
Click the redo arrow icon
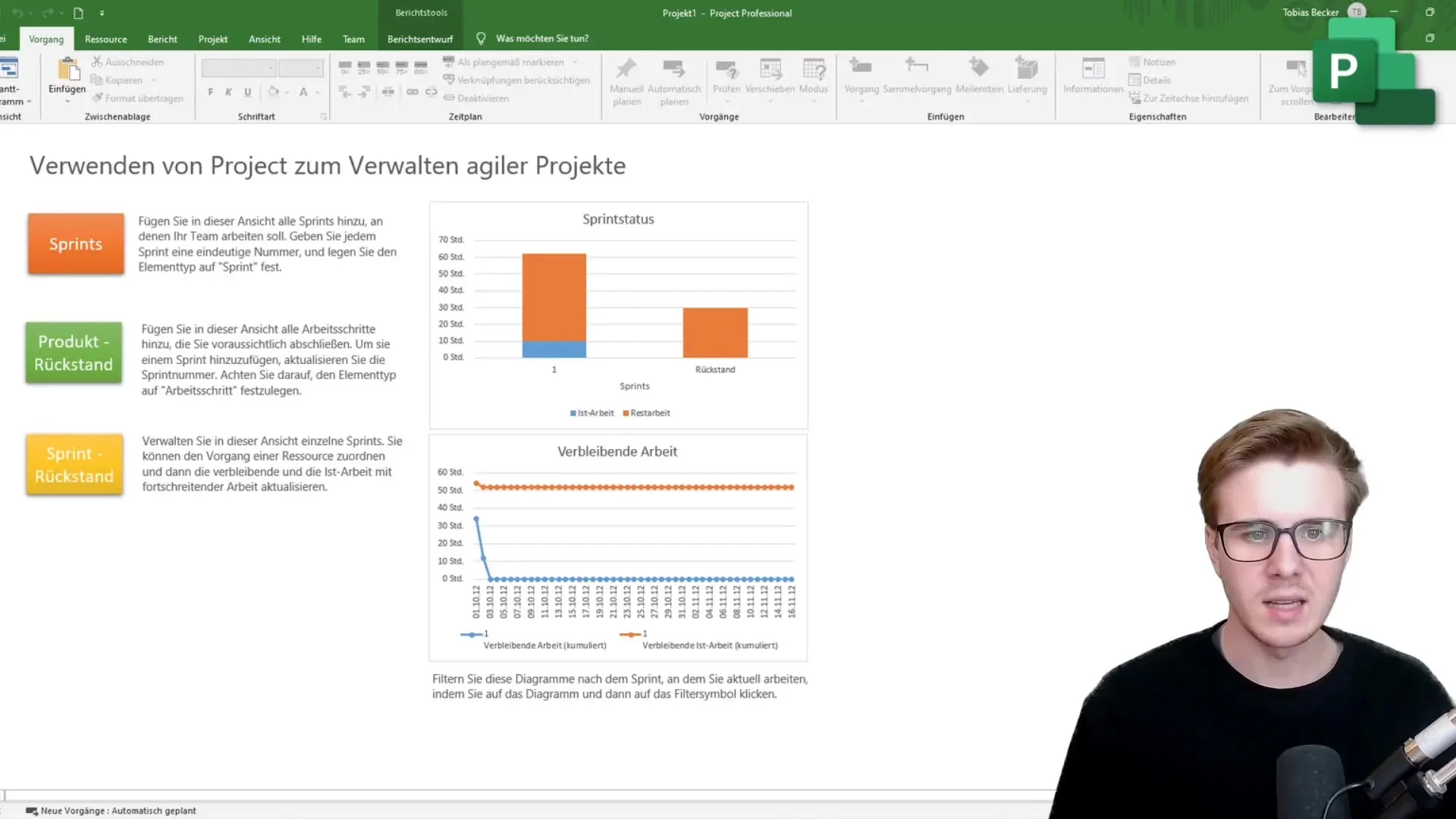pyautogui.click(x=47, y=13)
